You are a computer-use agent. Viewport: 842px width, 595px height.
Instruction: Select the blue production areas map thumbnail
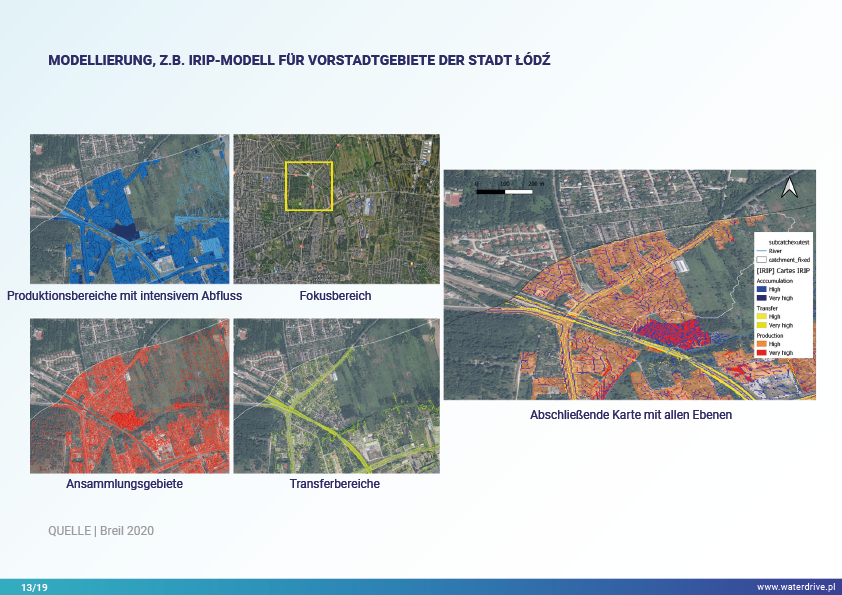(x=130, y=209)
